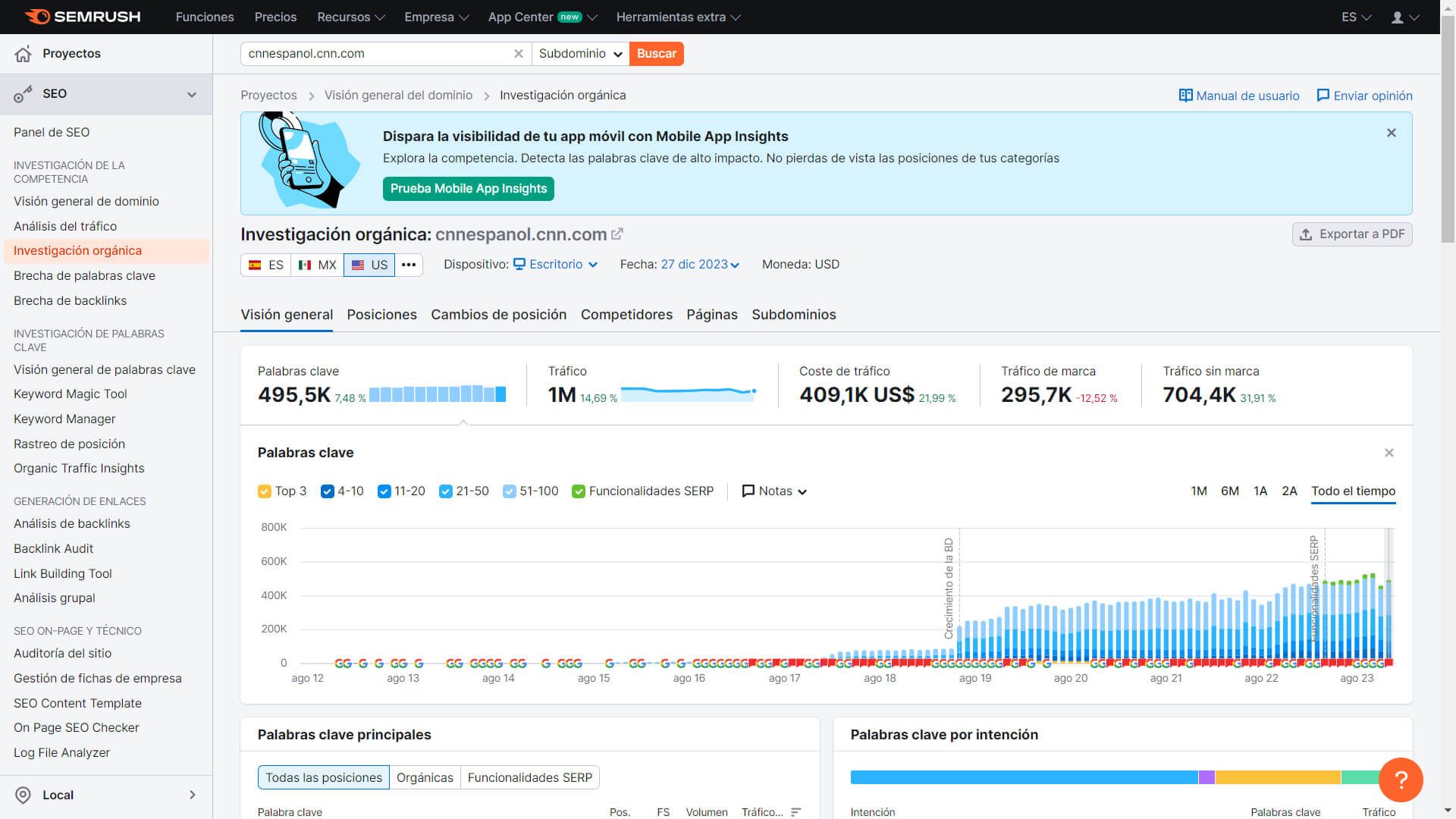
Task: Select the 1A time range
Action: pos(1260,491)
